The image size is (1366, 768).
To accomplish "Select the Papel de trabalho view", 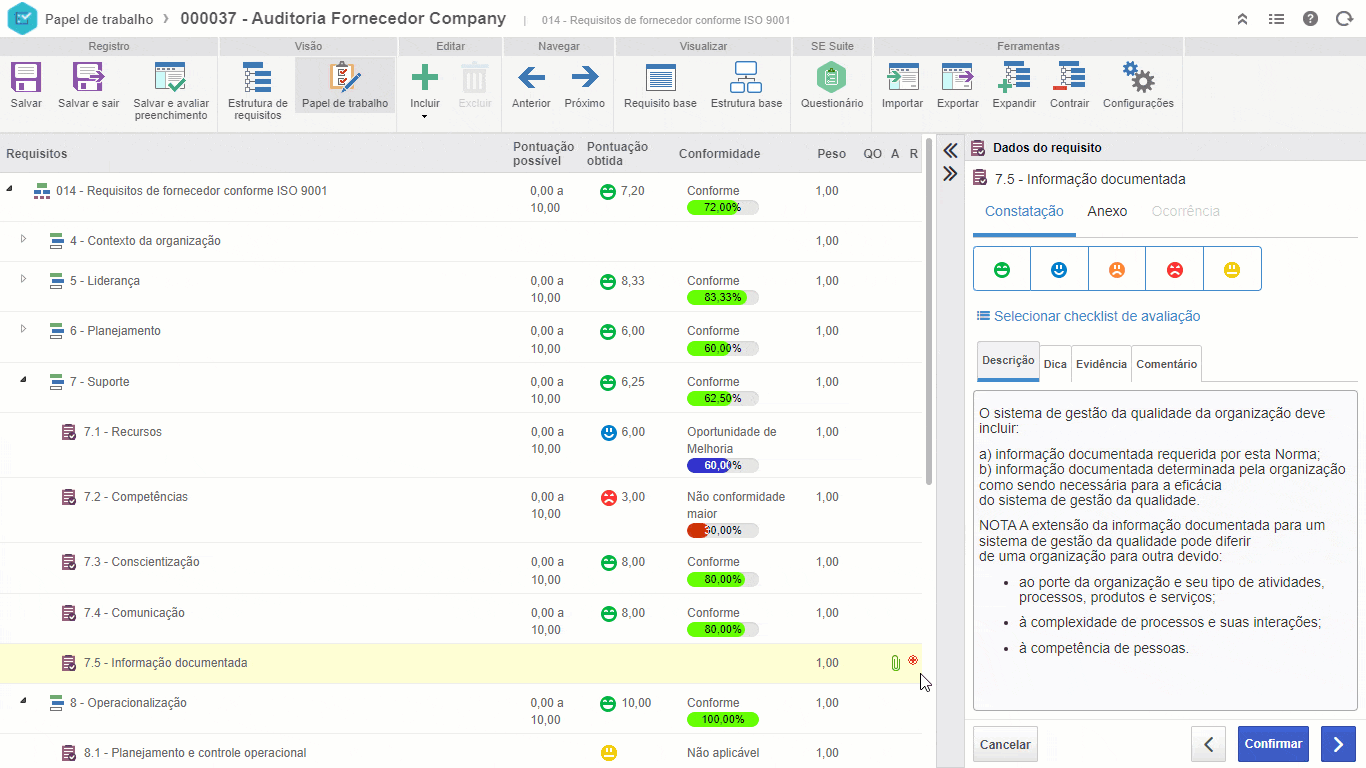I will (x=345, y=85).
